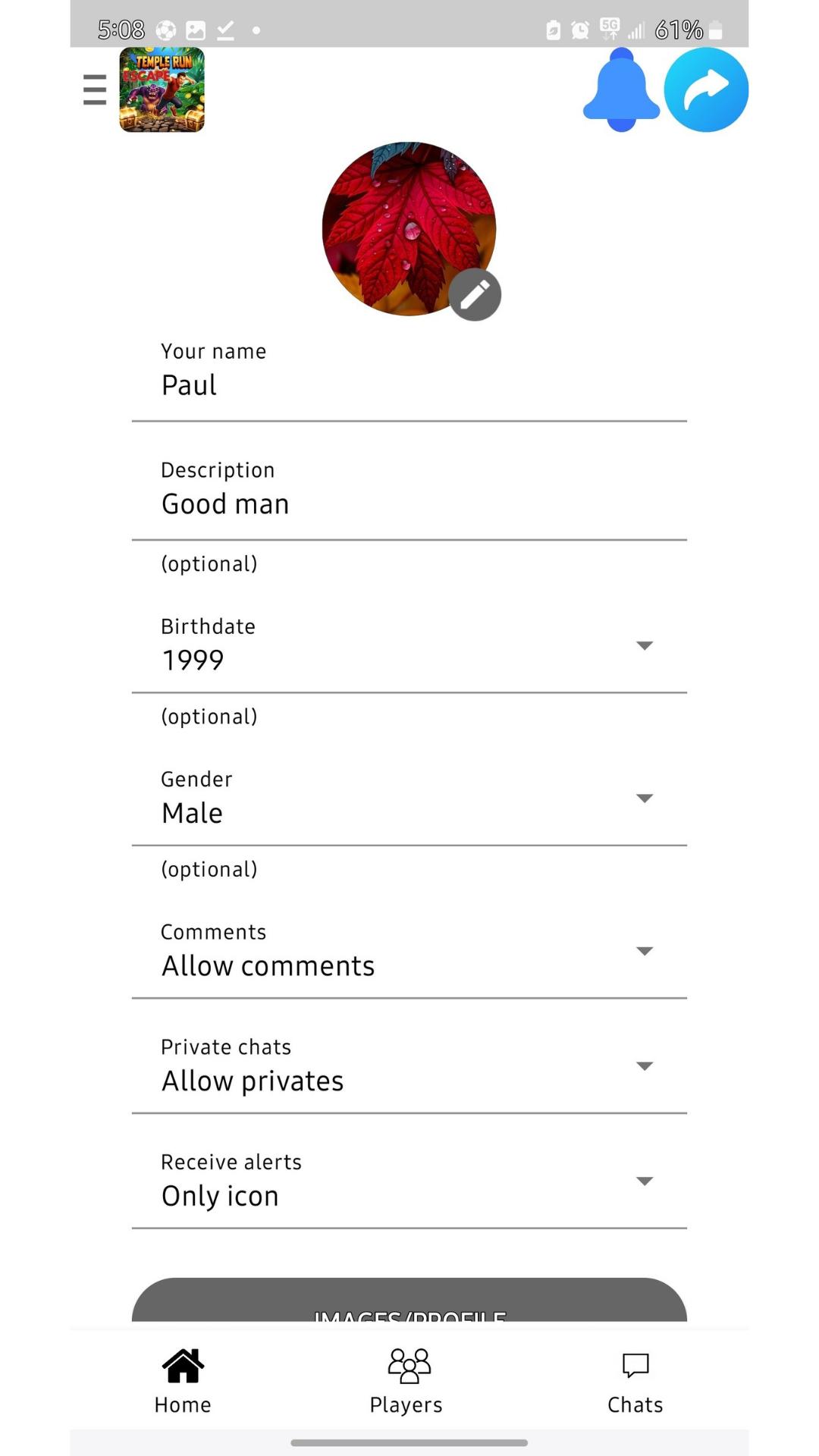This screenshot has width=819, height=1456.
Task: Tap the Temple Run Escape game icon
Action: pyautogui.click(x=162, y=89)
